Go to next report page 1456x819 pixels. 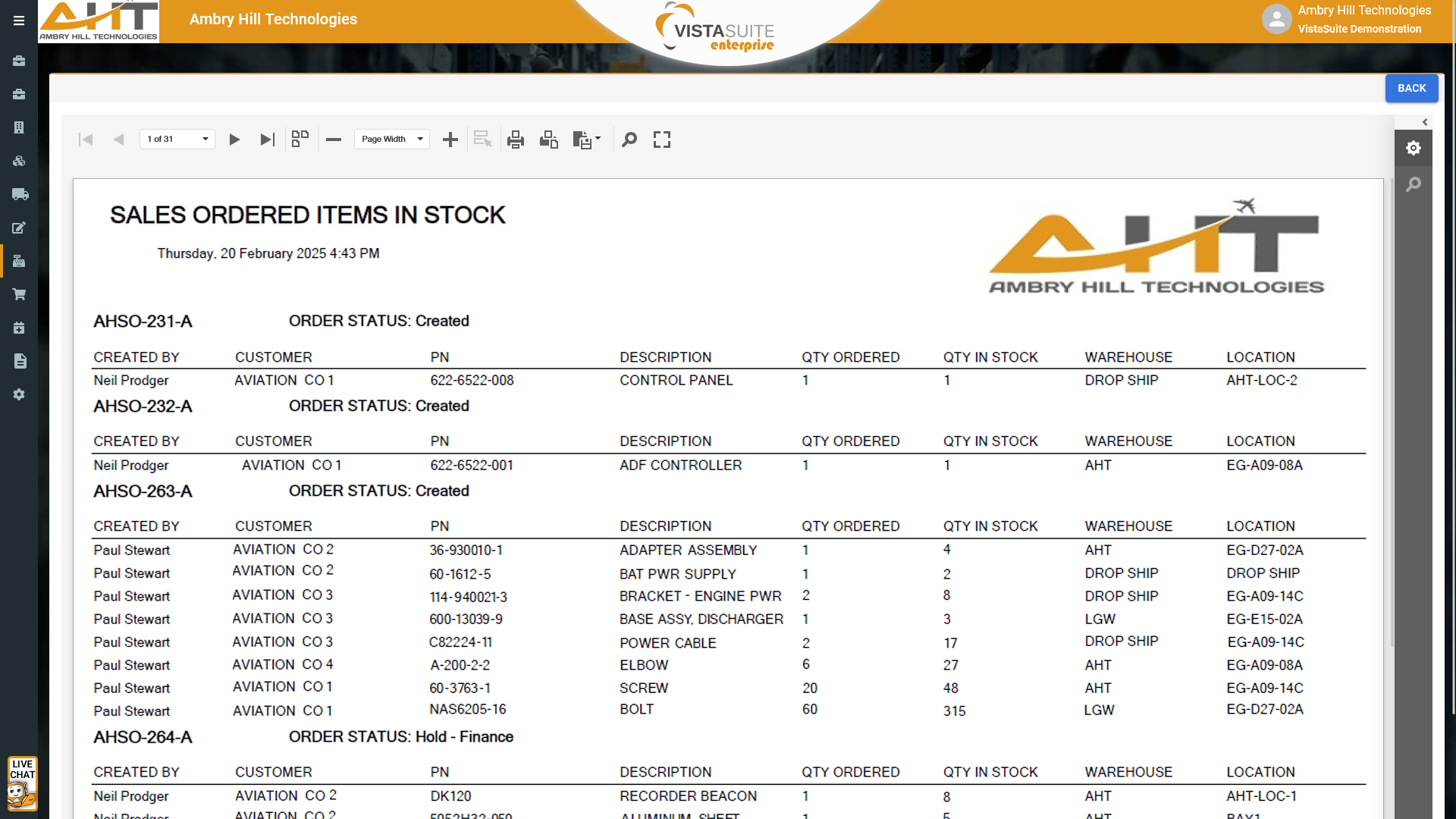(x=234, y=140)
